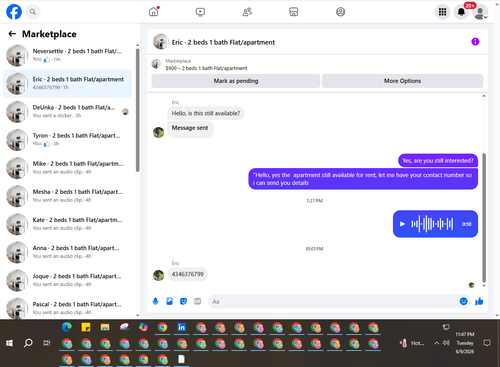Go back using the Marketplace arrow

point(12,34)
